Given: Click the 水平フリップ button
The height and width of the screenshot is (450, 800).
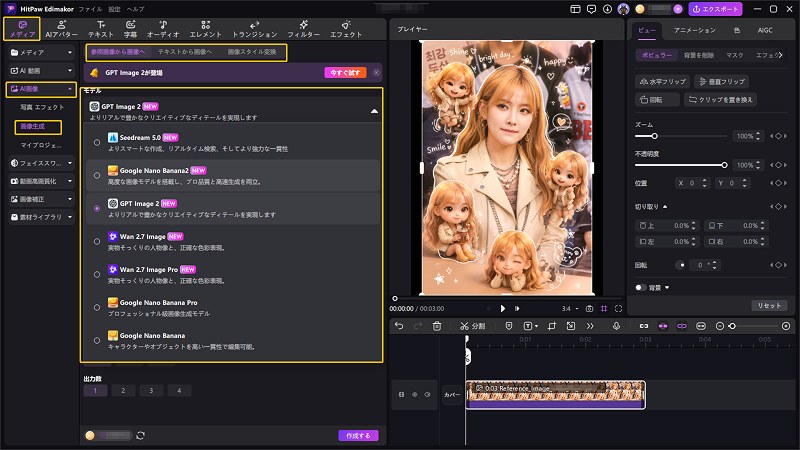Looking at the screenshot, I should point(663,81).
